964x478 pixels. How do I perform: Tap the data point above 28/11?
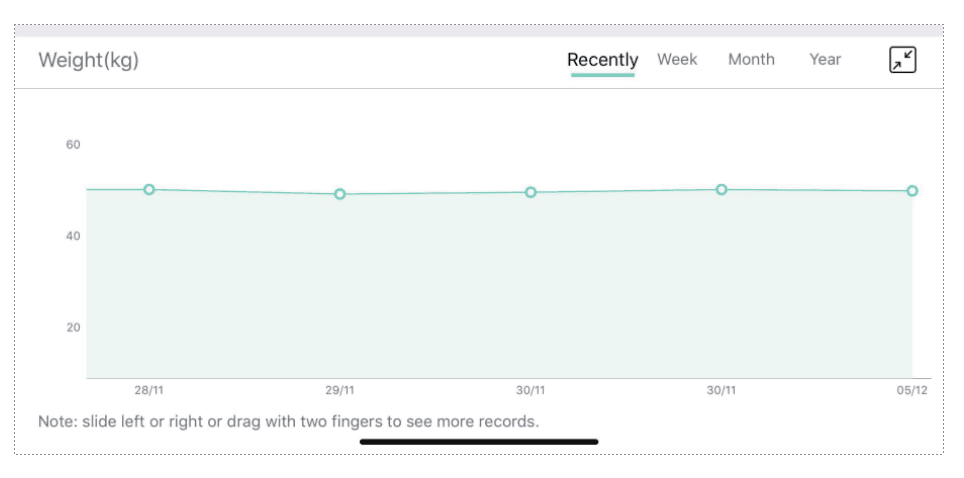pyautogui.click(x=149, y=190)
